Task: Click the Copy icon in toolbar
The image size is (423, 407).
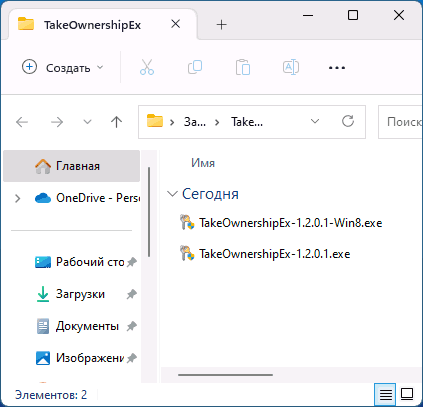Action: 195,67
